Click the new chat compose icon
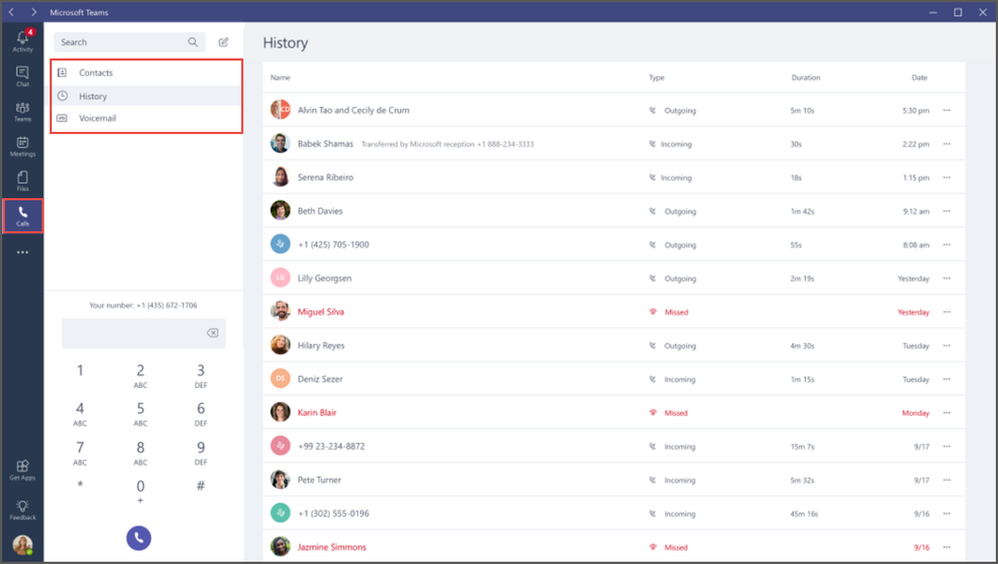Screen dimensions: 998x564 click(x=223, y=42)
